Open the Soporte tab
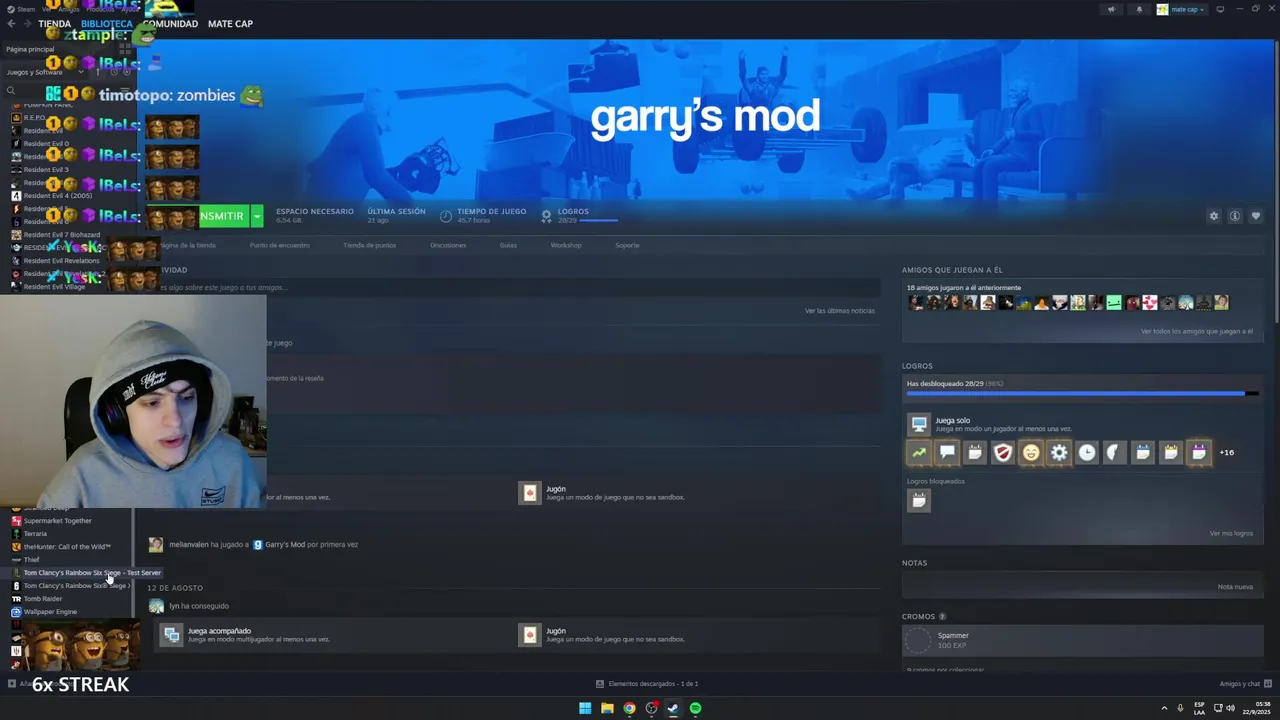This screenshot has width=1280, height=720. click(x=627, y=245)
